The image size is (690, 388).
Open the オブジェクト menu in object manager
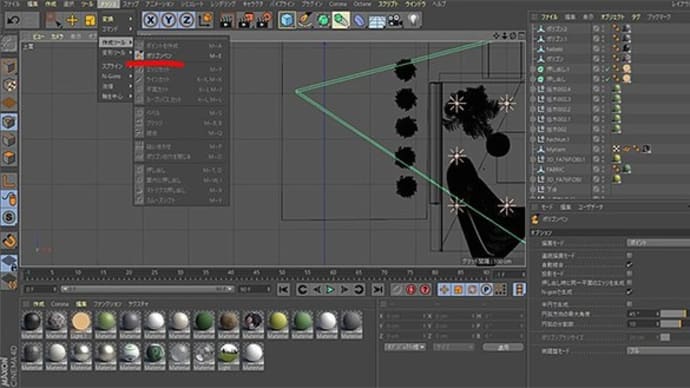click(x=613, y=17)
